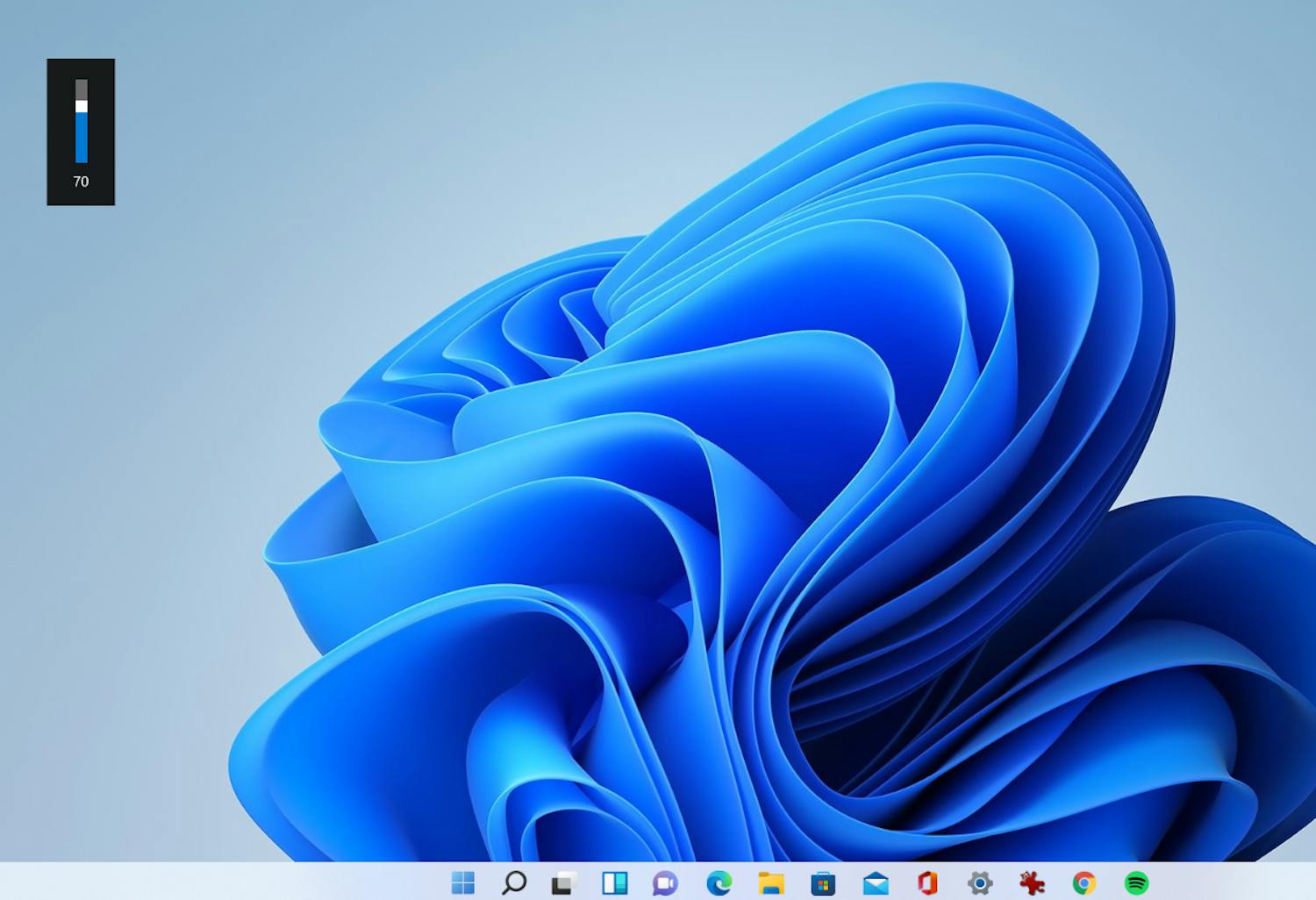Select the volume level number 70
Screen dimensions: 1316x900
coord(81,182)
